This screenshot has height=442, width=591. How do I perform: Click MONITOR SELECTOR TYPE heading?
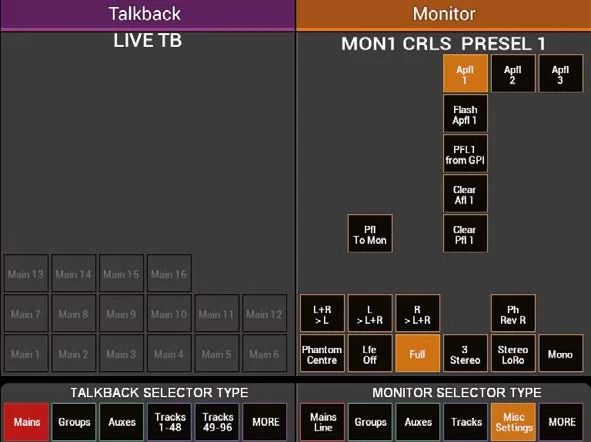coord(457,393)
